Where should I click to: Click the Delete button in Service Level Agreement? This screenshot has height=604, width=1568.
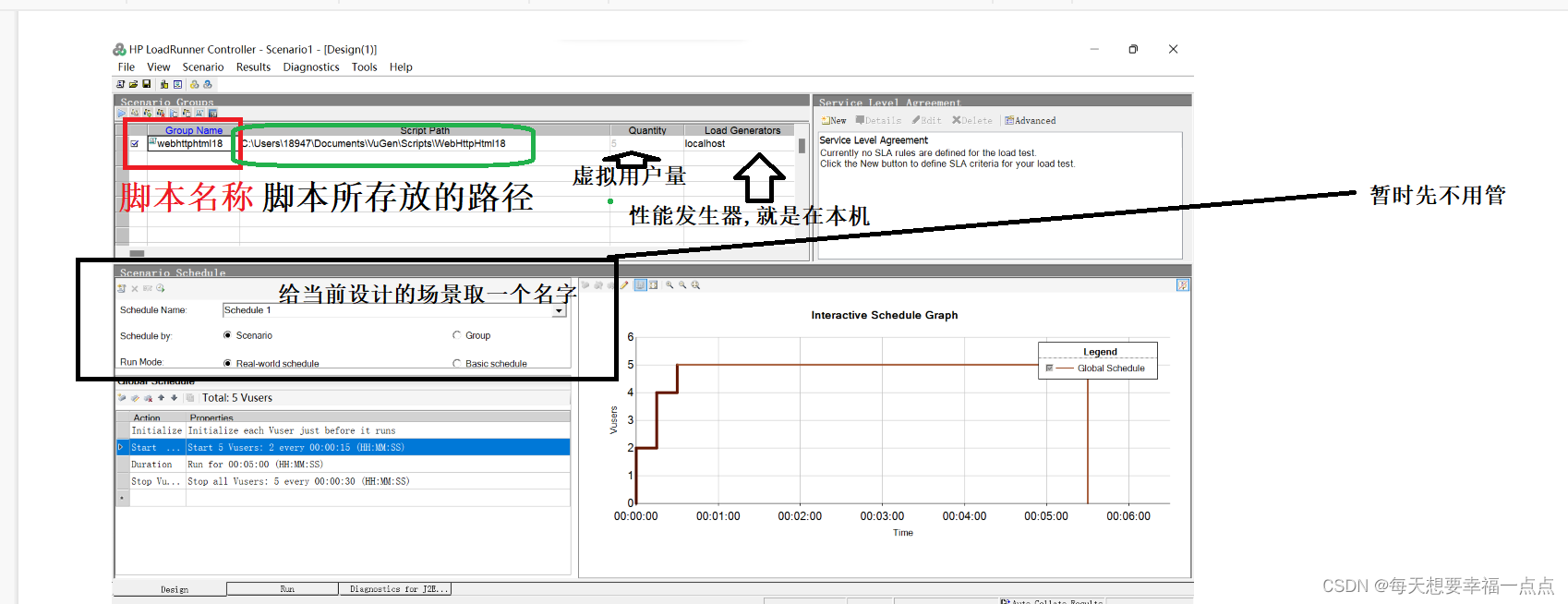pos(972,120)
